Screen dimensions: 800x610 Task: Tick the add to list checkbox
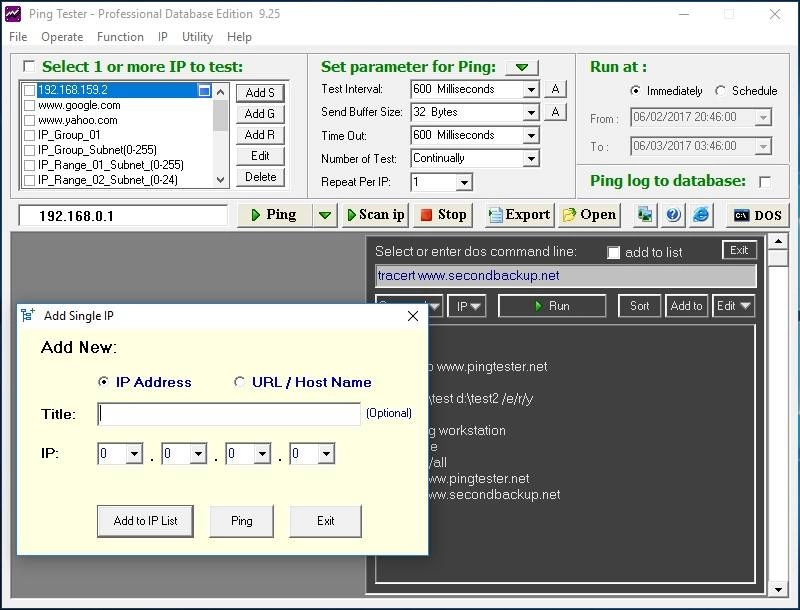(614, 252)
